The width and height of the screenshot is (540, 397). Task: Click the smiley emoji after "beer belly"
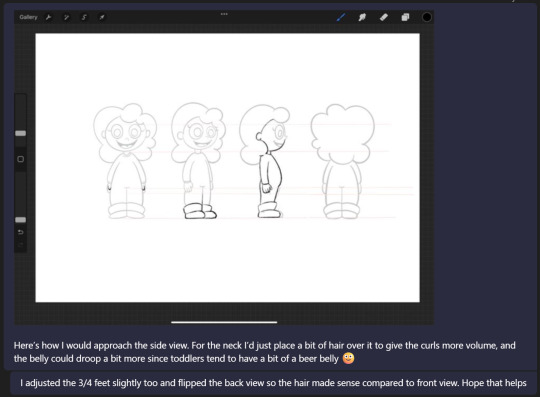point(348,358)
